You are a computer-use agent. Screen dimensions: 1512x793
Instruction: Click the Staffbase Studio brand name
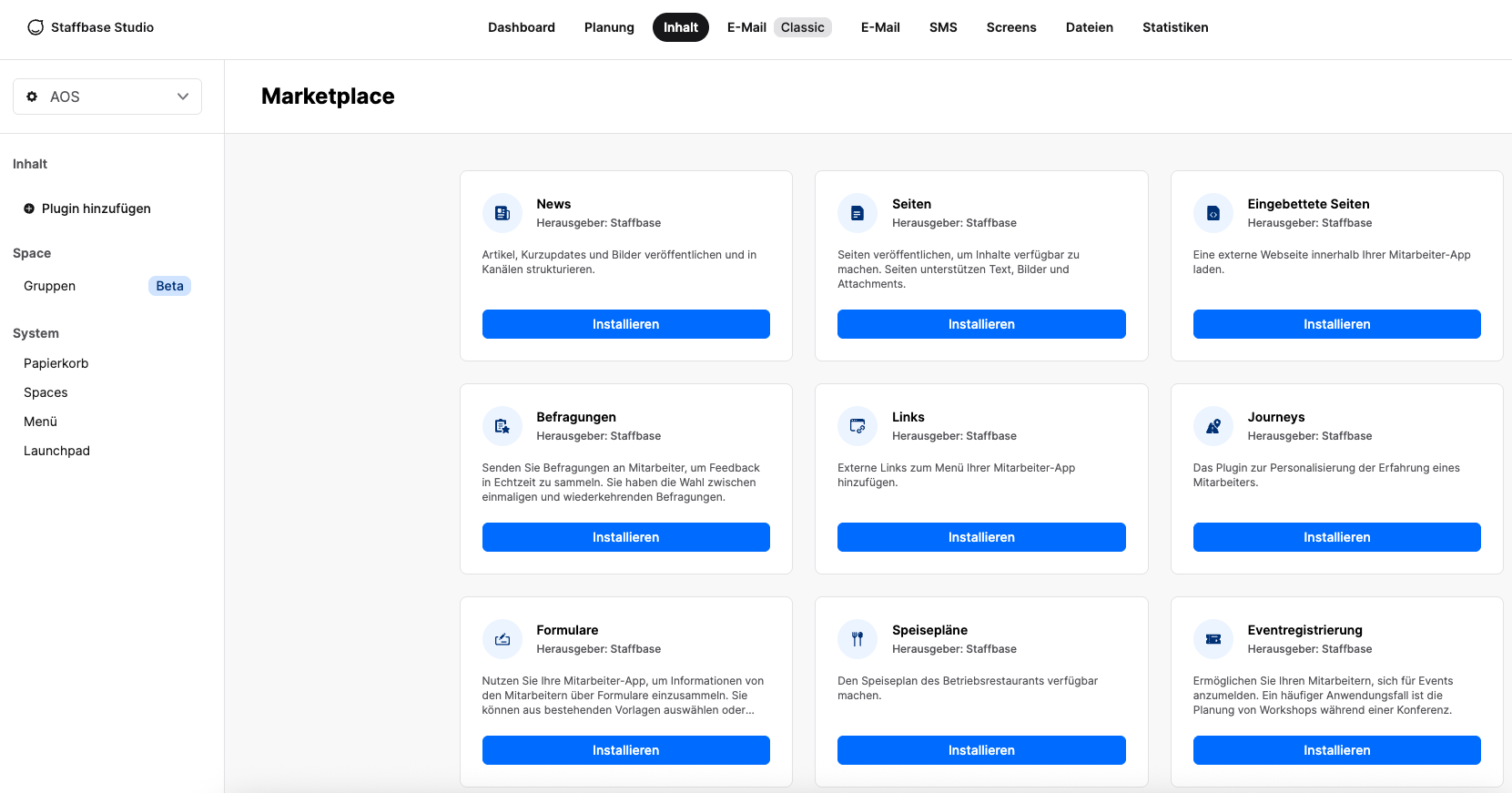tap(102, 27)
